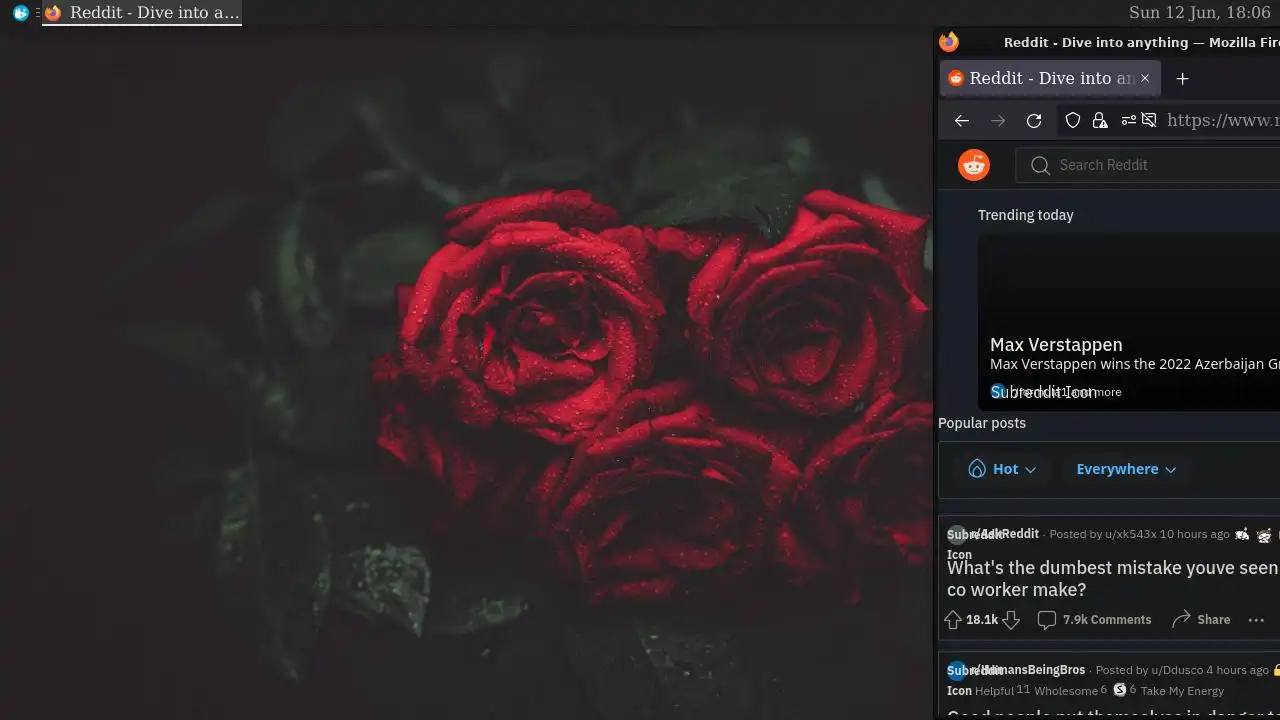Image resolution: width=1280 pixels, height=720 pixels.
Task: Close the Reddit - Dive into anything tab
Action: [x=1145, y=78]
